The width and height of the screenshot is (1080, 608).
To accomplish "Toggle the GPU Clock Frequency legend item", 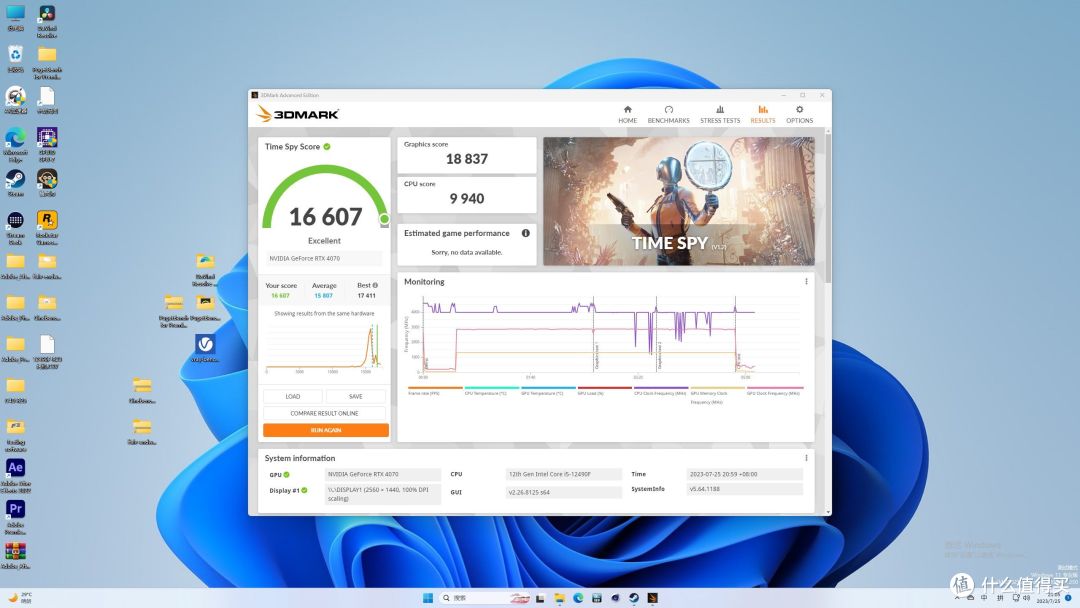I will tap(775, 390).
